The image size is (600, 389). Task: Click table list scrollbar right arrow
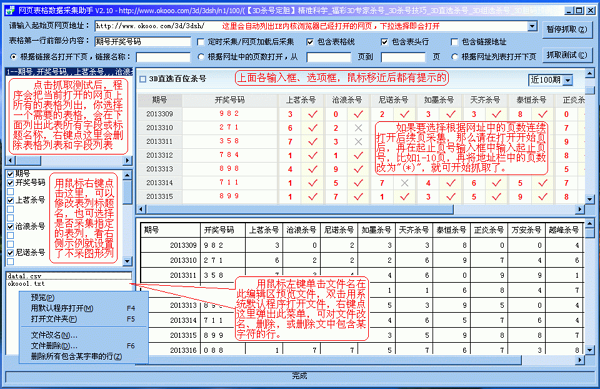tap(128, 161)
